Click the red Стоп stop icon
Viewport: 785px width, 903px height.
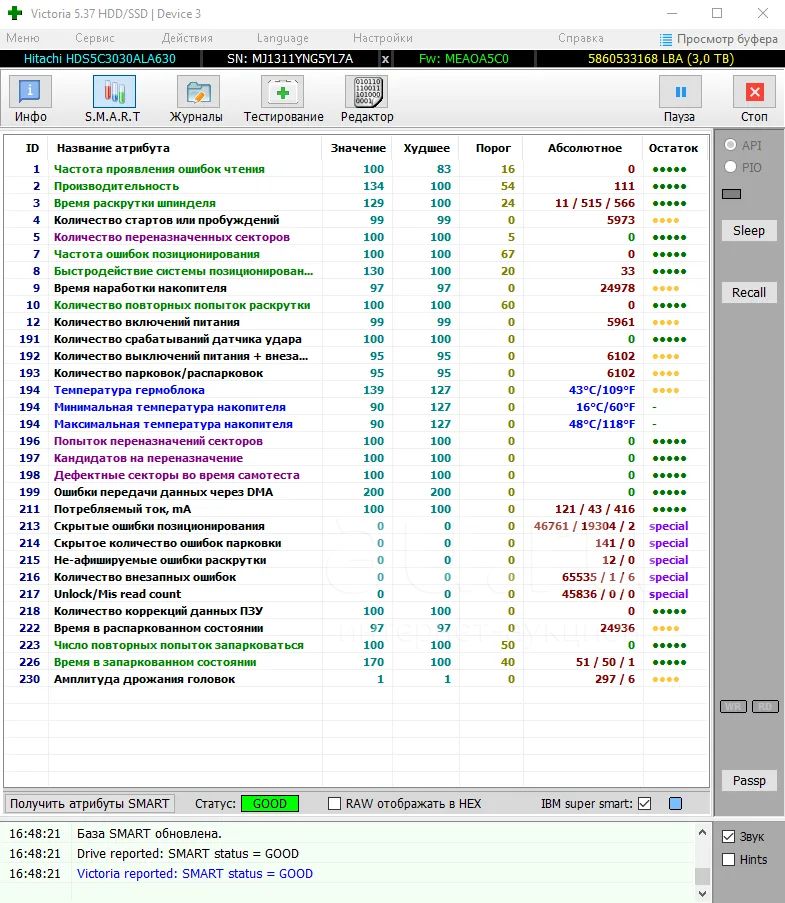(x=754, y=92)
